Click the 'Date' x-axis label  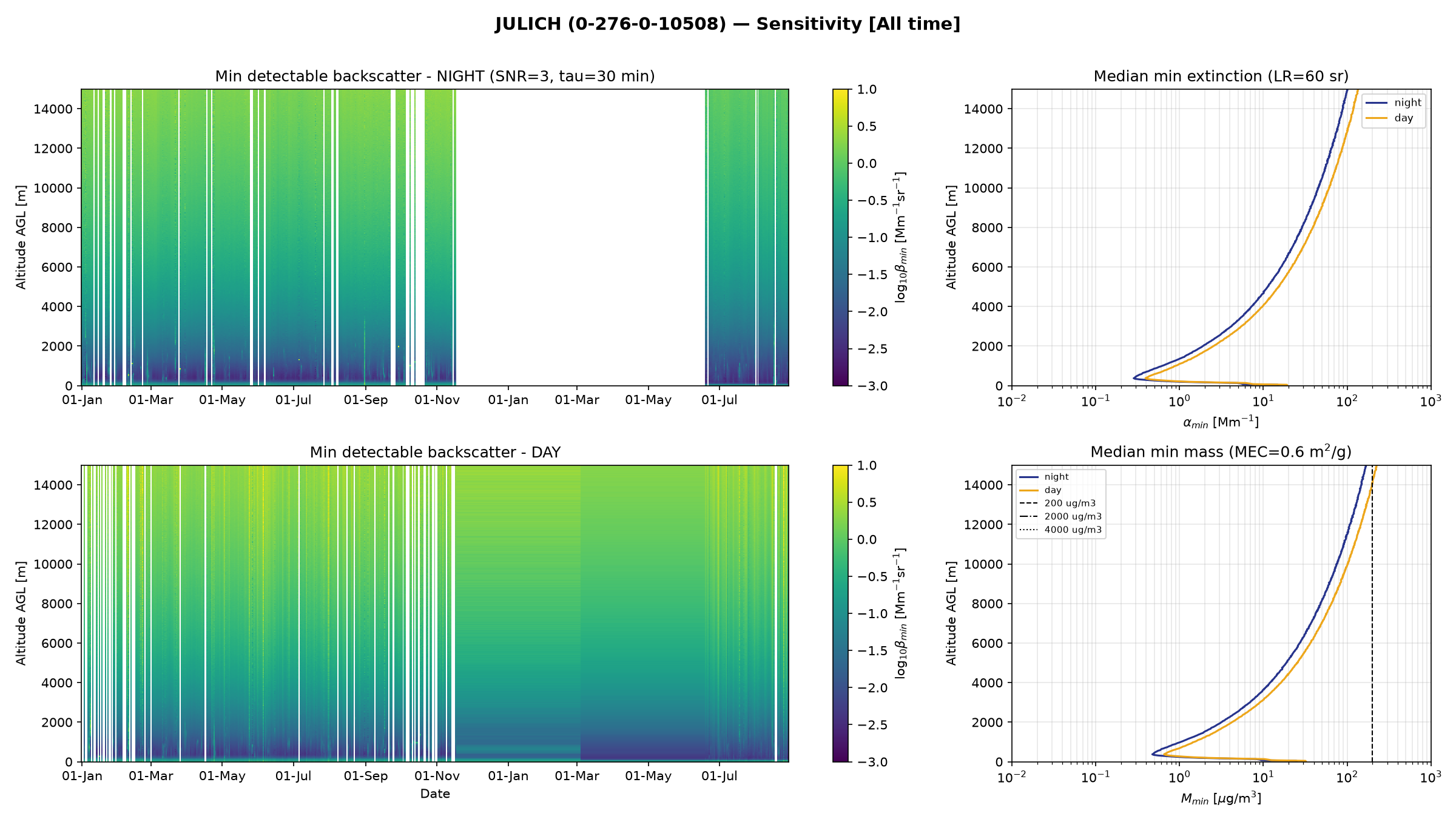(435, 794)
